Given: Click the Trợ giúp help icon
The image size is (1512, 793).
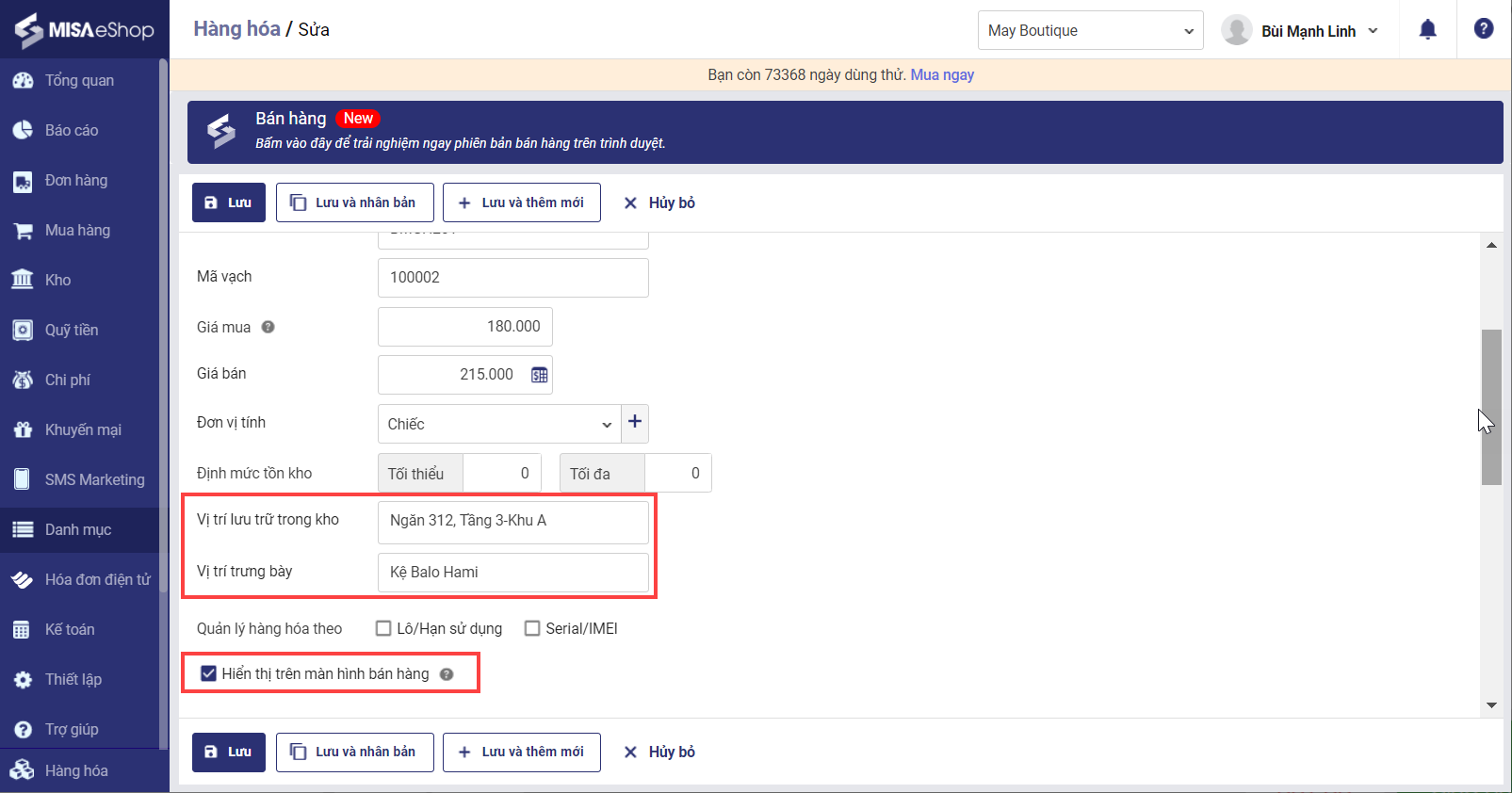Looking at the screenshot, I should pyautogui.click(x=23, y=729).
